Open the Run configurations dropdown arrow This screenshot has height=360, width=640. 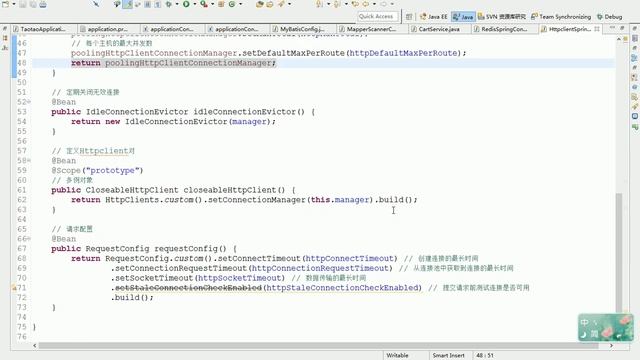pyautogui.click(x=195, y=4)
